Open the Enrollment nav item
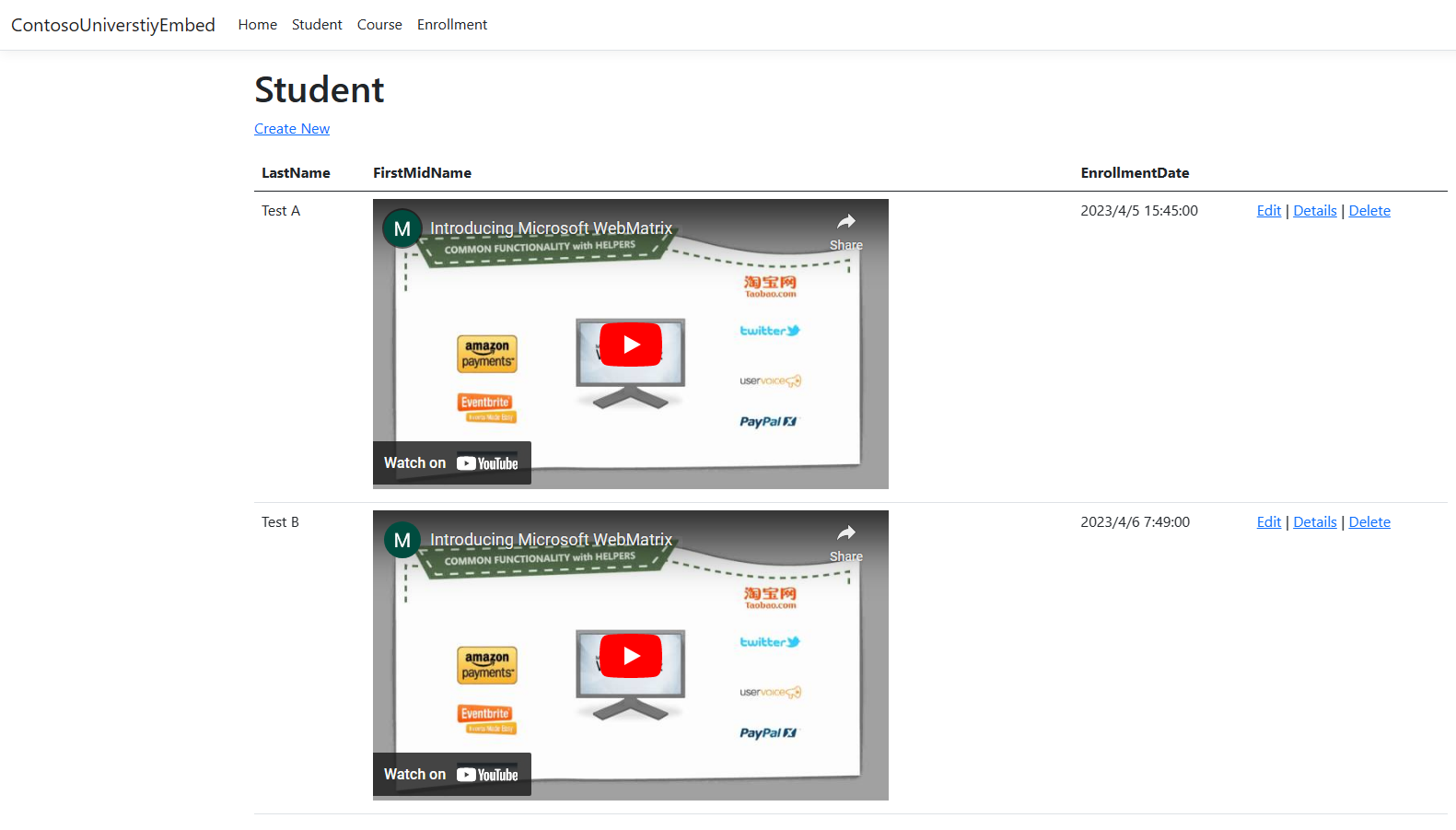The width and height of the screenshot is (1456, 830). coord(452,25)
